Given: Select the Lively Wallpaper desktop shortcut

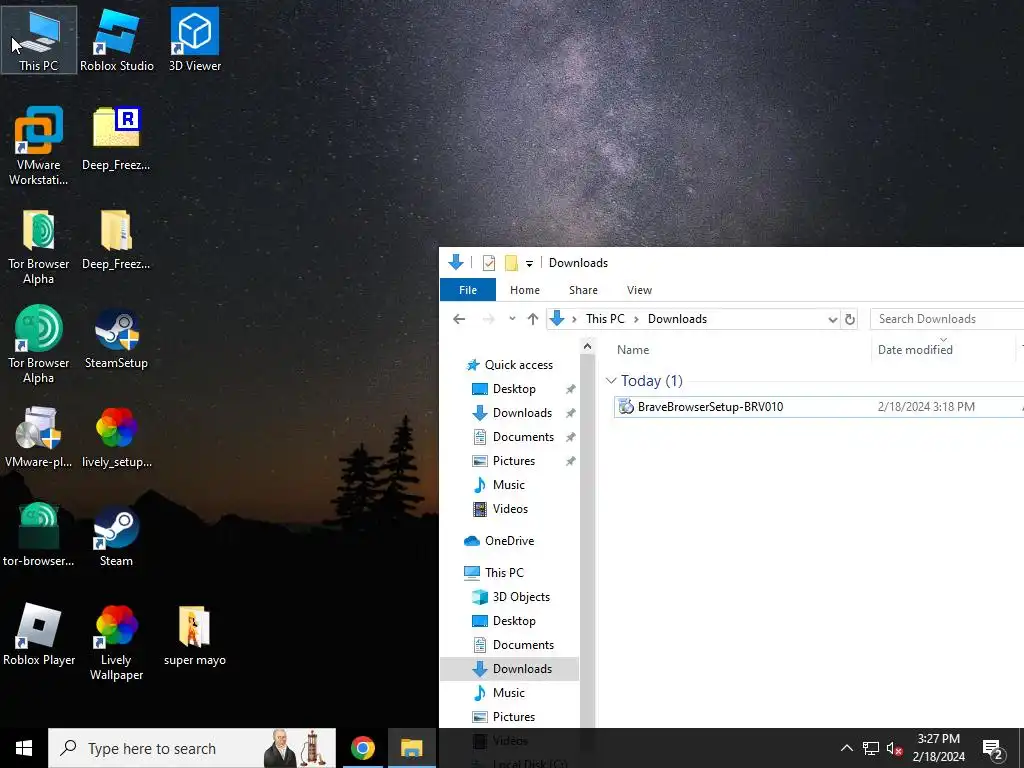Looking at the screenshot, I should click(x=116, y=643).
